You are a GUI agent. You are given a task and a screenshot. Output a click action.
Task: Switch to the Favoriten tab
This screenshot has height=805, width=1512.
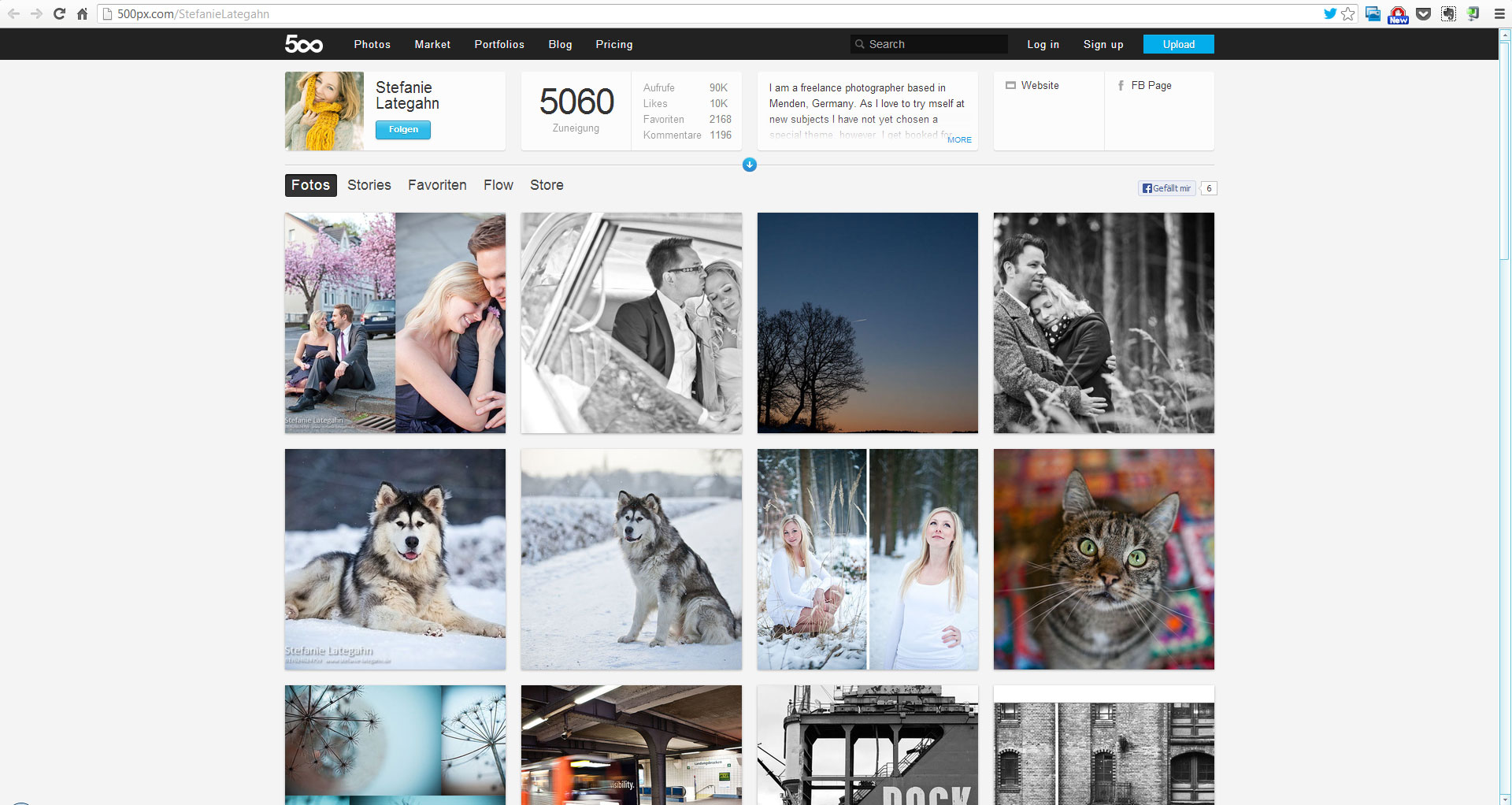pyautogui.click(x=437, y=185)
